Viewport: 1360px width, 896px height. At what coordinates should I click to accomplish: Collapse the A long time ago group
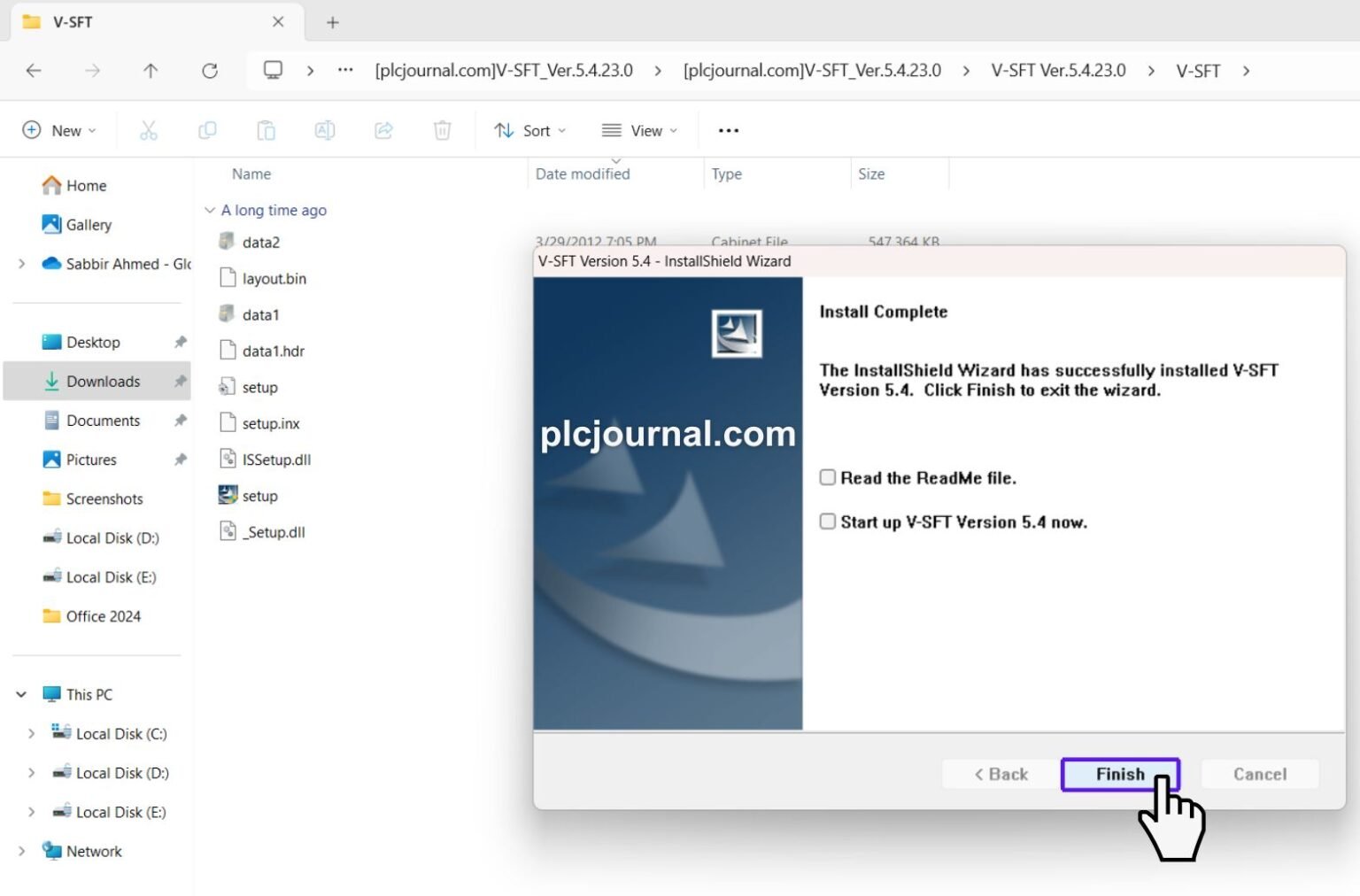coord(210,211)
